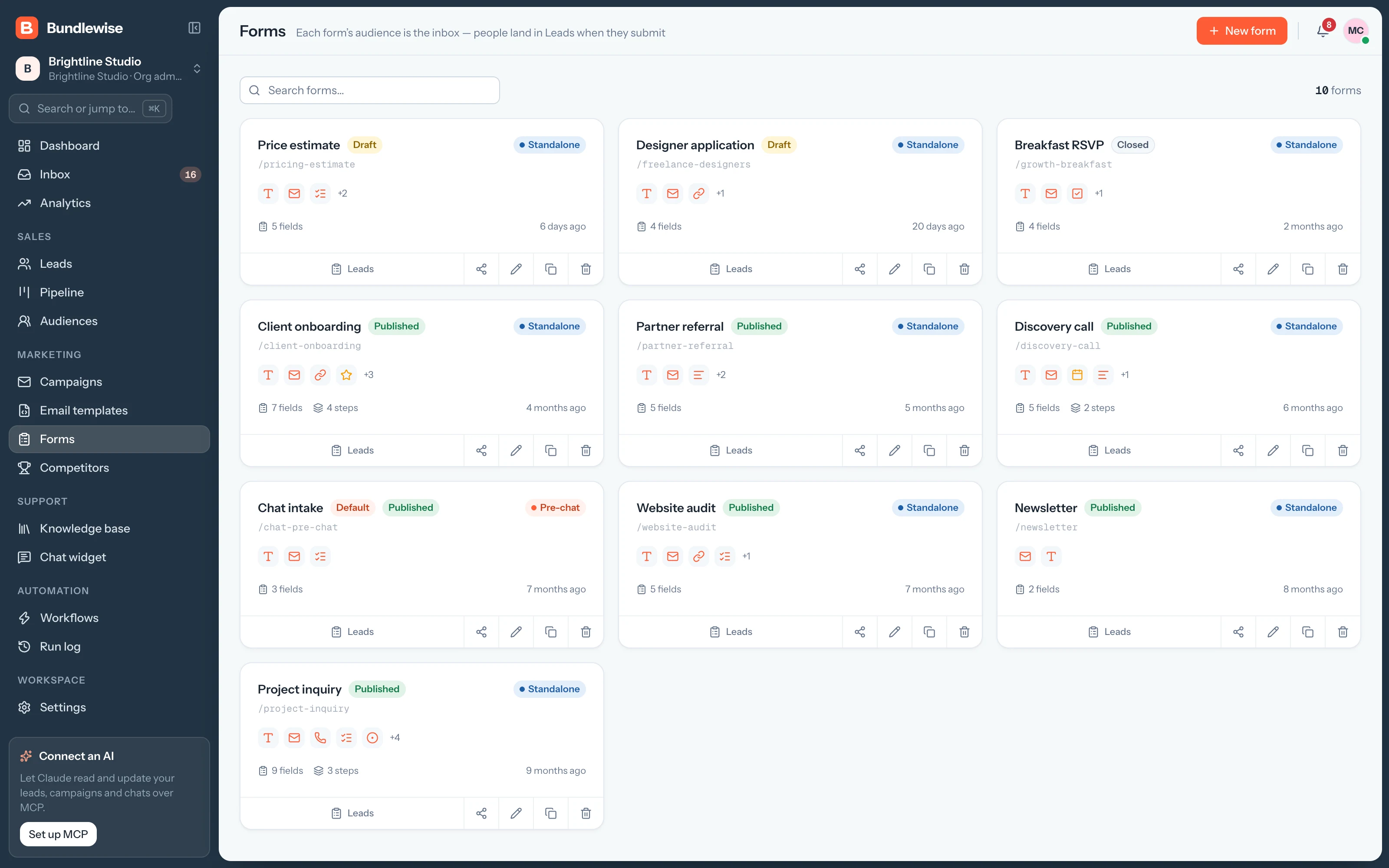
Task: Go to Workflows in the sidebar
Action: click(x=109, y=618)
